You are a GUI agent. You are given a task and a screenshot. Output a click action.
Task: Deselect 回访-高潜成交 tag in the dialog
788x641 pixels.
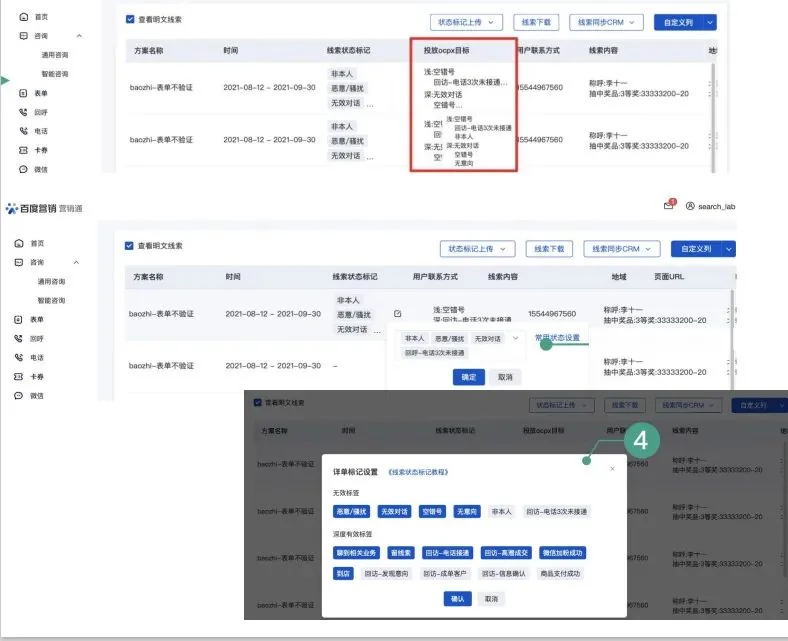coord(506,553)
